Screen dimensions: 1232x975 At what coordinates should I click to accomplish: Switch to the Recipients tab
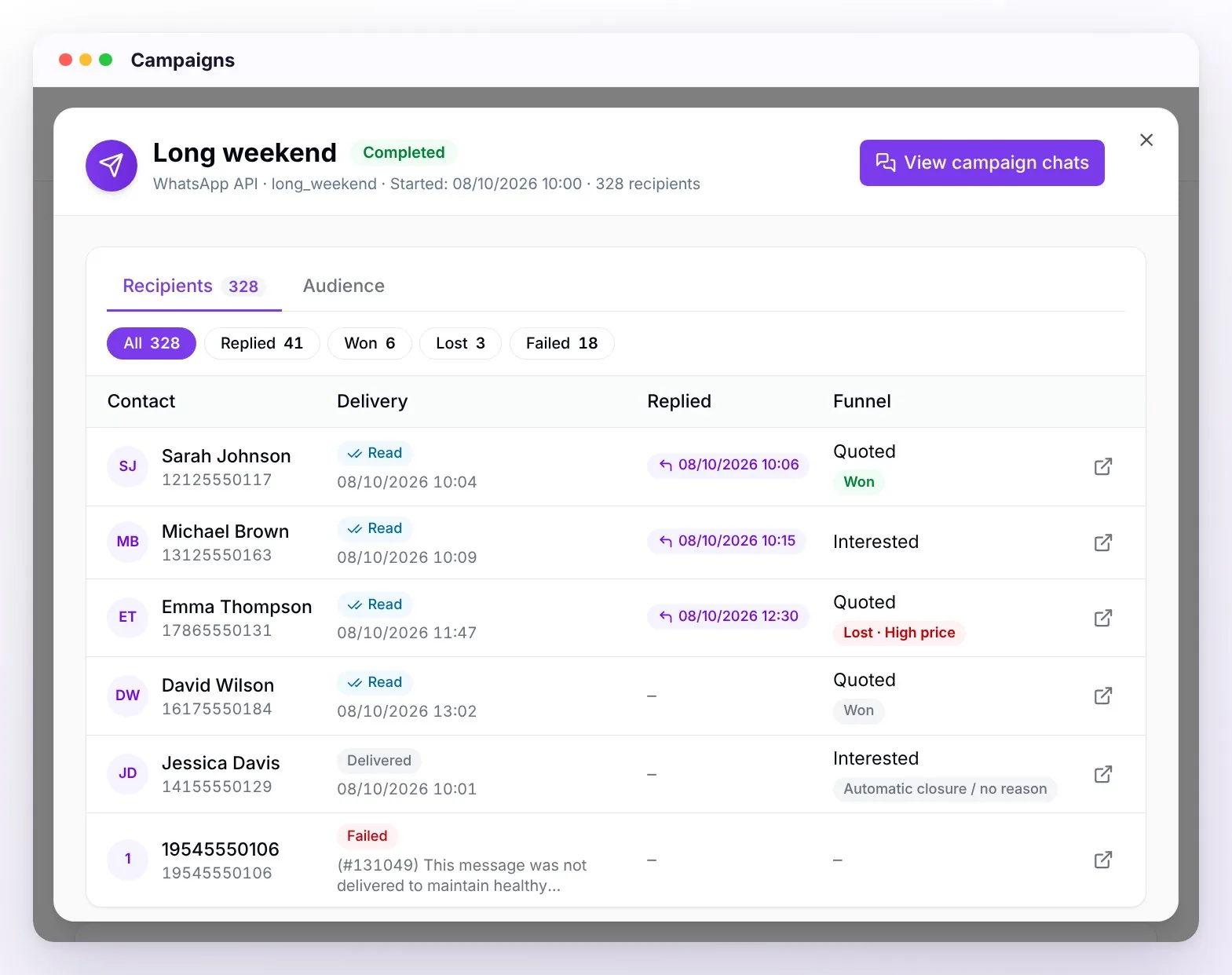(194, 286)
